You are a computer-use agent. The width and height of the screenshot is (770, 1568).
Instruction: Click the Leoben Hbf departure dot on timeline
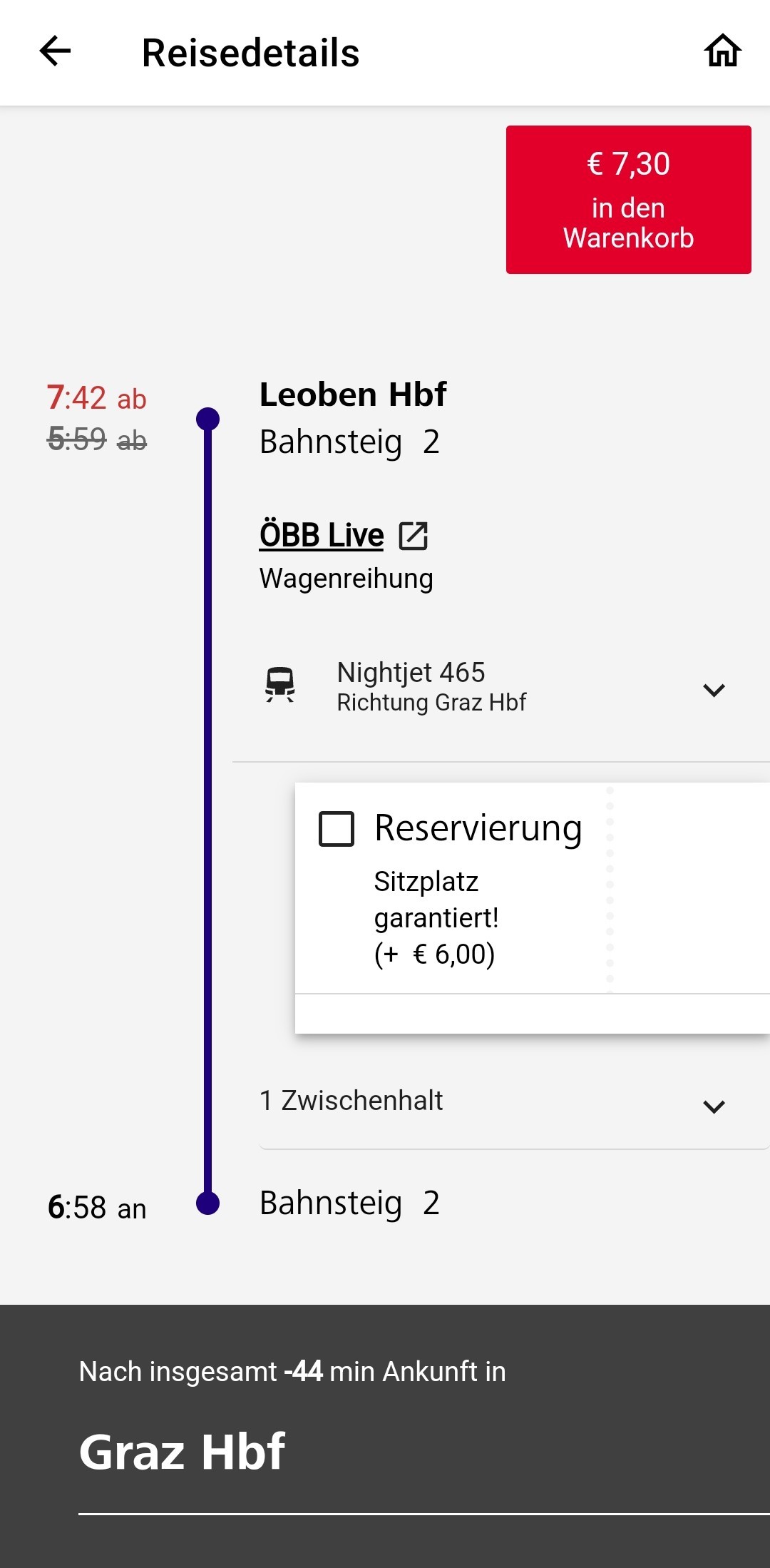tap(207, 419)
